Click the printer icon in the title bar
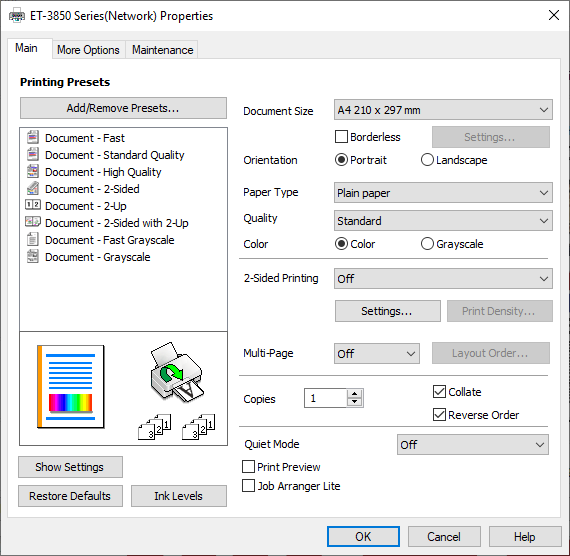This screenshot has height=556, width=570. pyautogui.click(x=17, y=16)
